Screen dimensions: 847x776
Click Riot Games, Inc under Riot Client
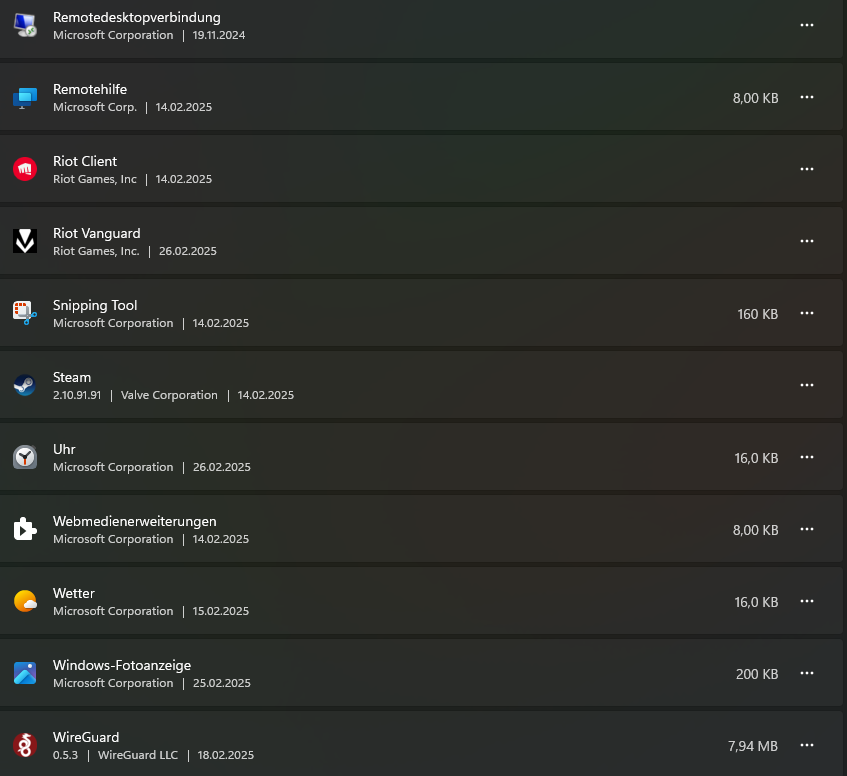95,179
